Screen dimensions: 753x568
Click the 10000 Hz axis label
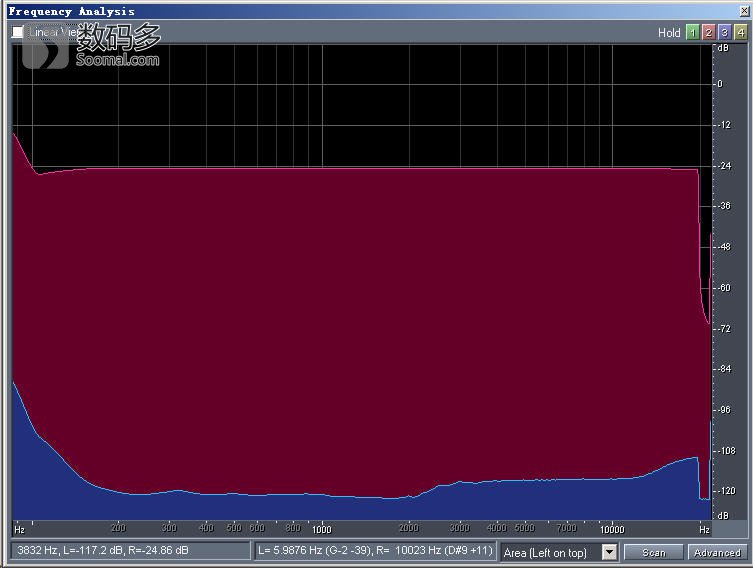point(612,529)
